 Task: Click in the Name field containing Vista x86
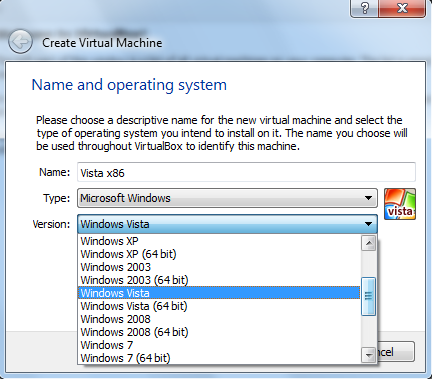coord(246,172)
